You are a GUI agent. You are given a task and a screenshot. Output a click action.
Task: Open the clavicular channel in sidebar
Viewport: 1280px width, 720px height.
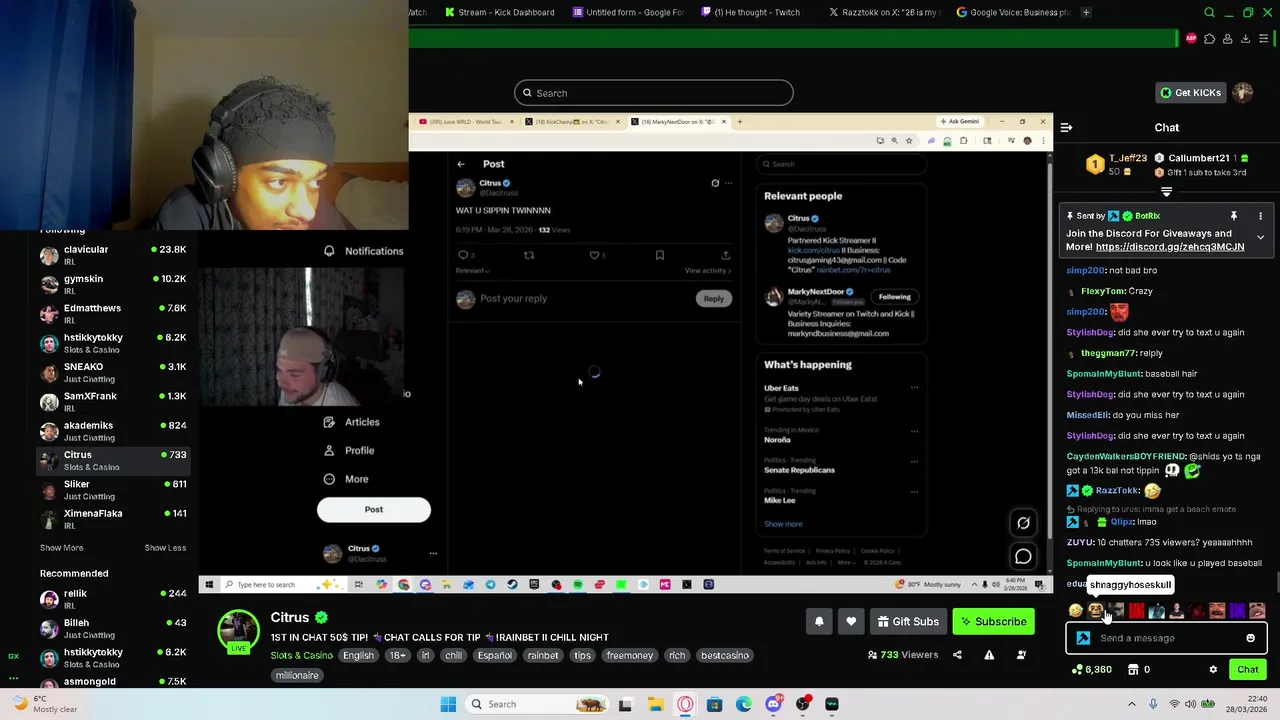(x=113, y=255)
